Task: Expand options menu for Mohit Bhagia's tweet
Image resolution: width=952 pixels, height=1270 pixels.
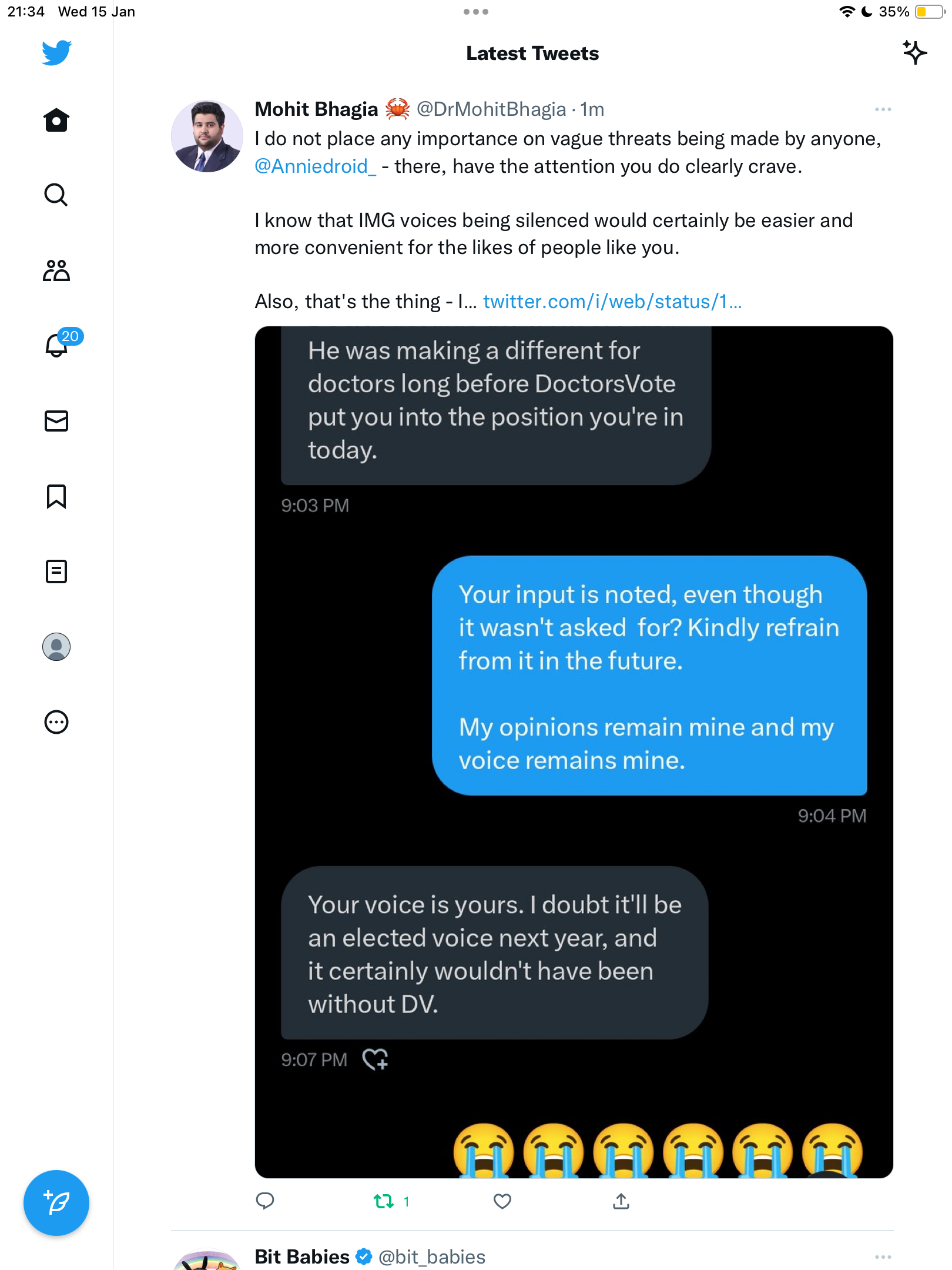Action: pyautogui.click(x=883, y=109)
